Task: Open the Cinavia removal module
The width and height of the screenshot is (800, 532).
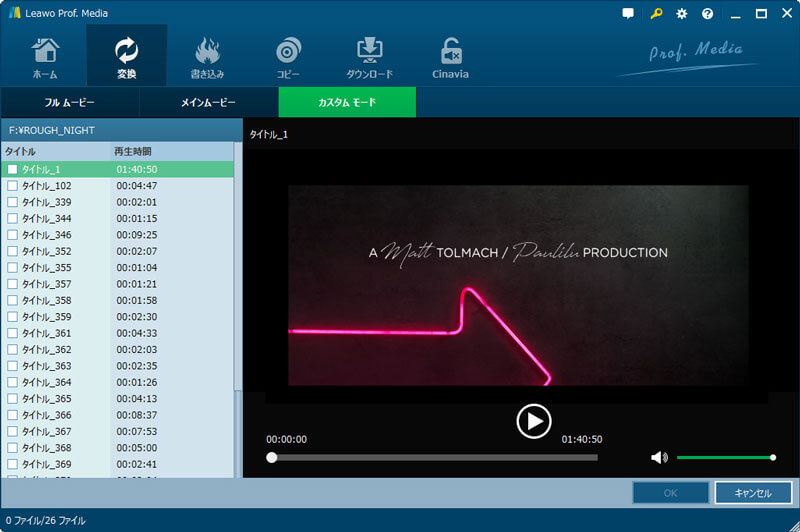Action: [x=450, y=57]
